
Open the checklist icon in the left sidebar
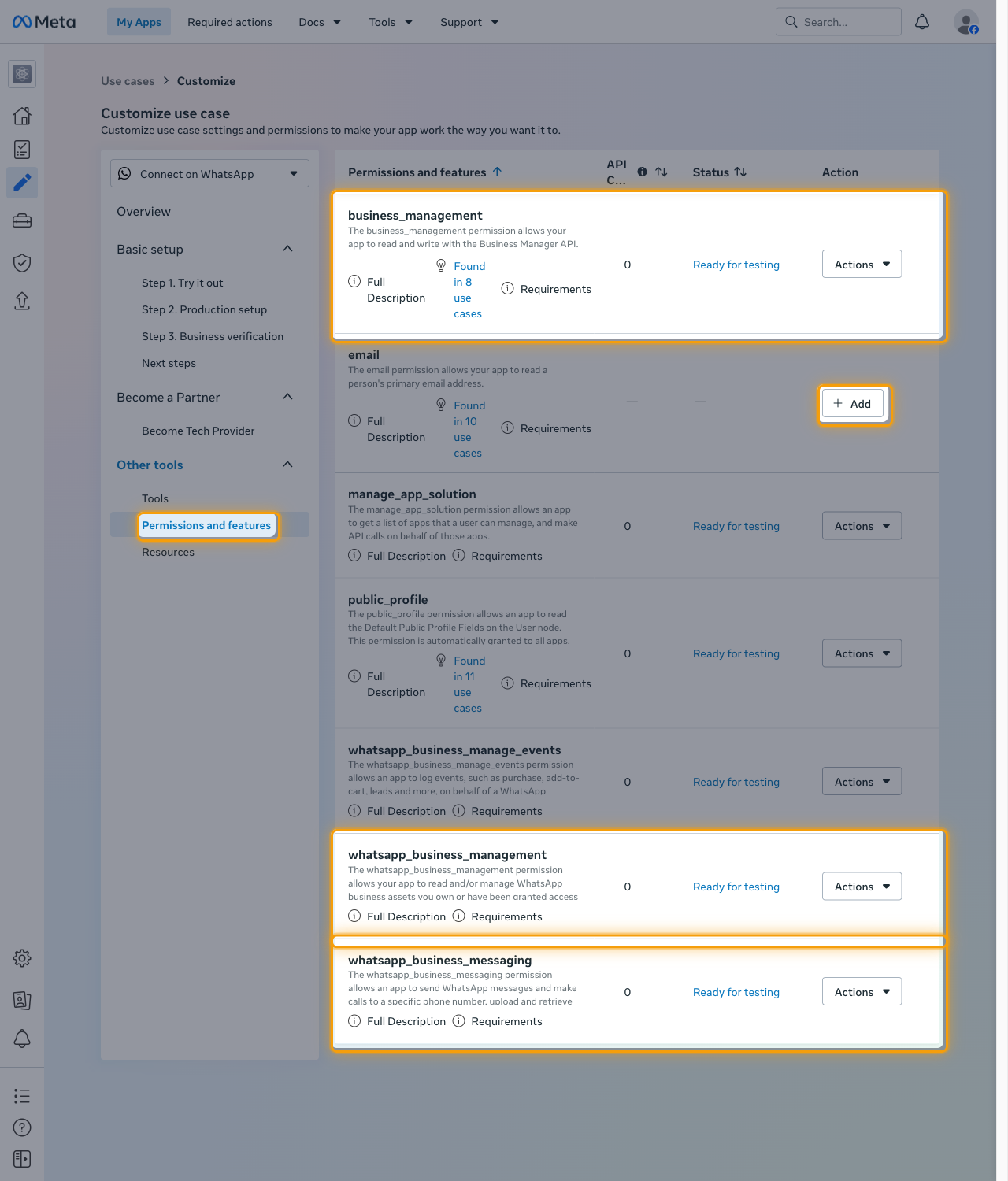[x=22, y=150]
